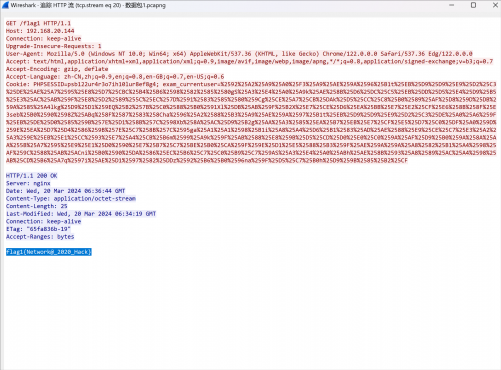Click the Wireshark shark fin title icon

pyautogui.click(x=5, y=5)
